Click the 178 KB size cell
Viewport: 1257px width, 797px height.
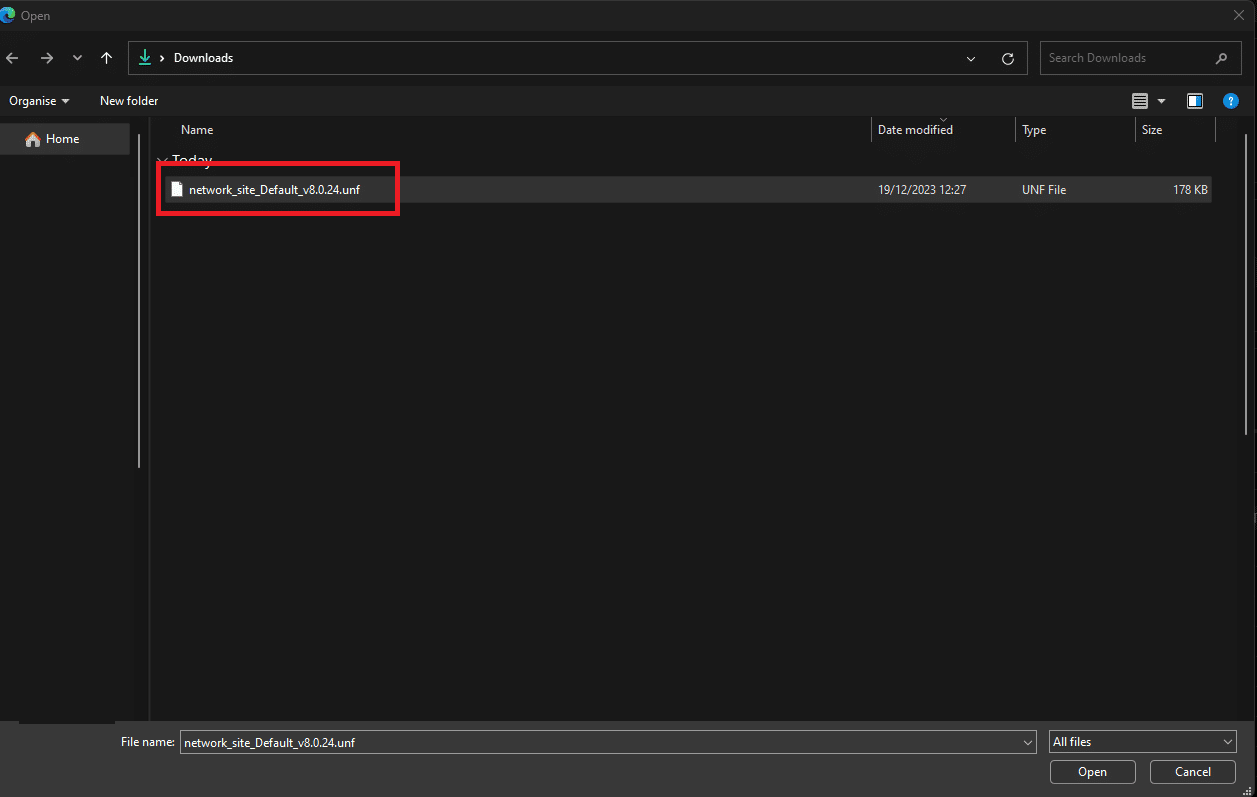1190,190
